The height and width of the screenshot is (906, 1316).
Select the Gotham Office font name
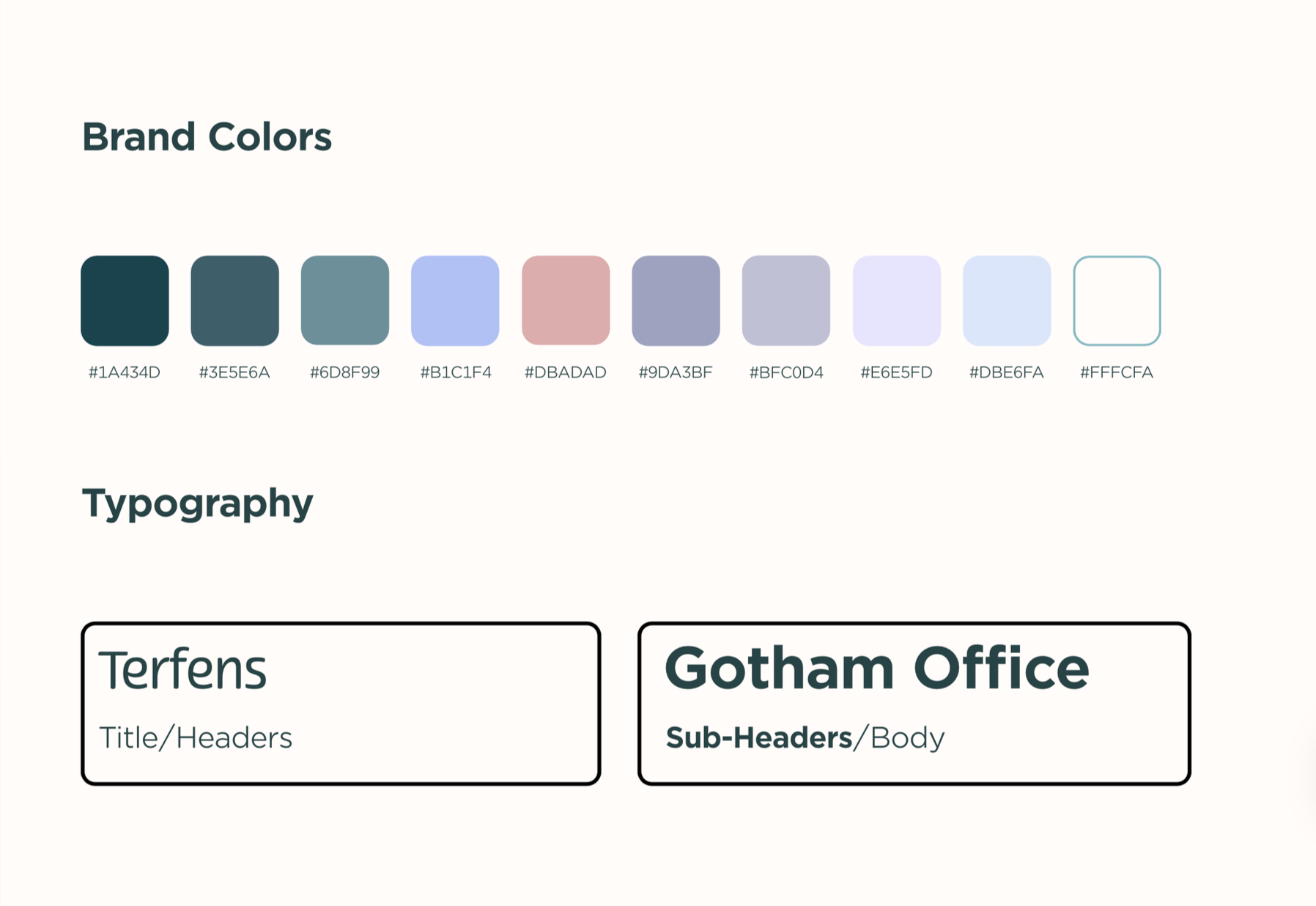click(x=877, y=669)
